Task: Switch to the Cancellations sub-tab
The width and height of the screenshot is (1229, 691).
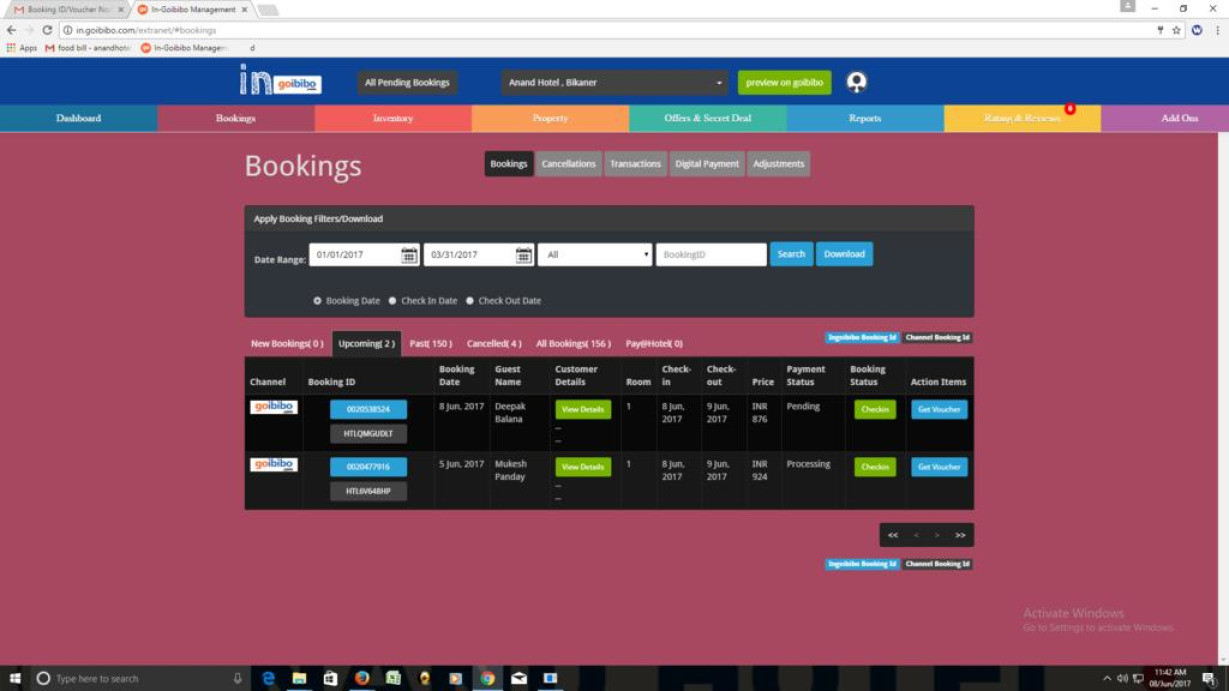Action: coord(568,164)
